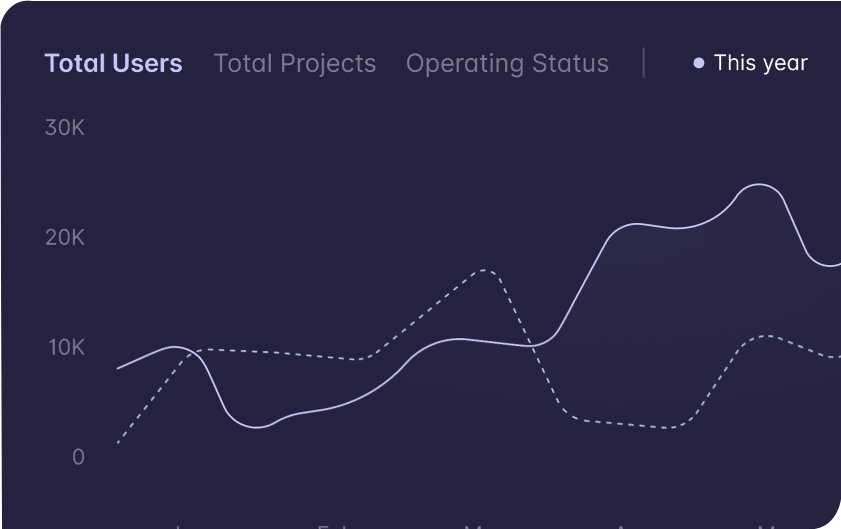The height and width of the screenshot is (529, 841).
Task: Click the dashed line's second smaller peak
Action: tap(765, 336)
